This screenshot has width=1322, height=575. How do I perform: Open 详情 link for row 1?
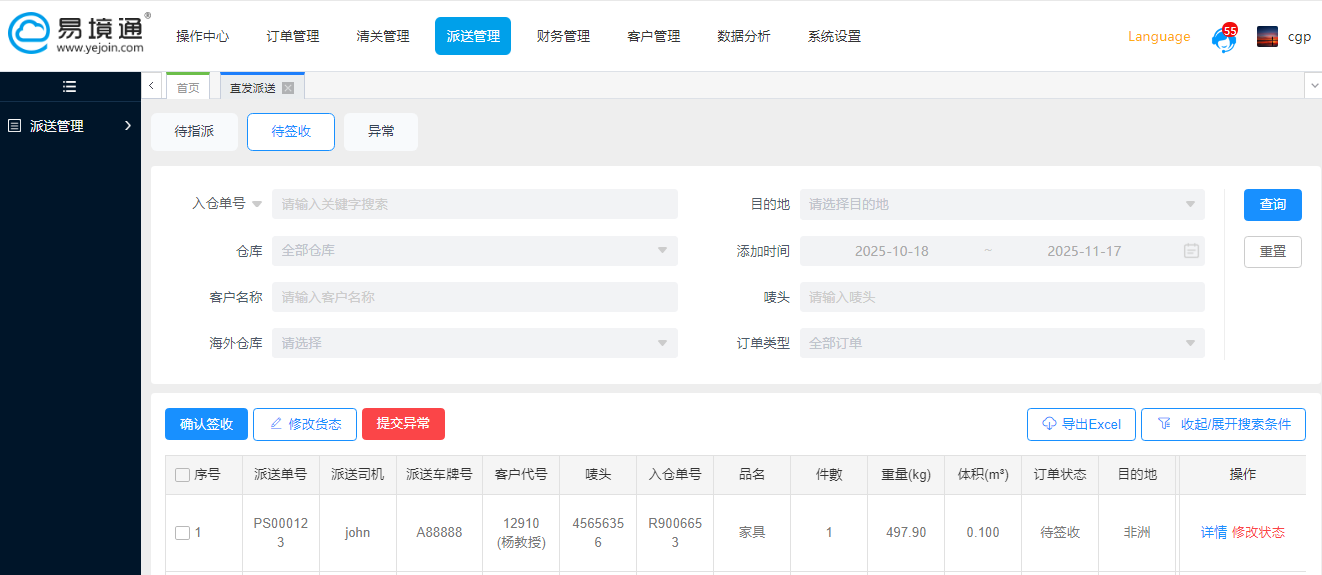[x=1213, y=532]
